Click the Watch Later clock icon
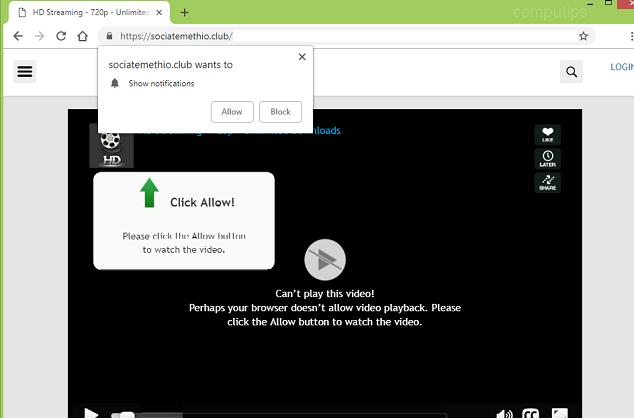Image resolution: width=634 pixels, height=418 pixels. point(547,159)
